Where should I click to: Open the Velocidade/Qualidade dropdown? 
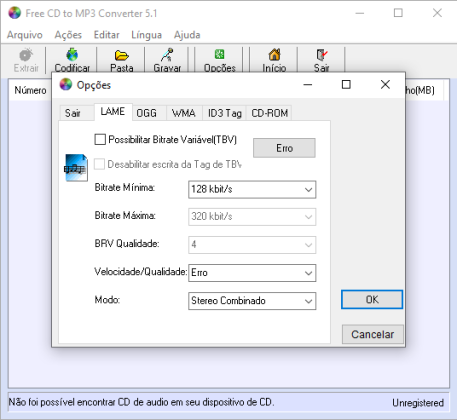pos(252,273)
